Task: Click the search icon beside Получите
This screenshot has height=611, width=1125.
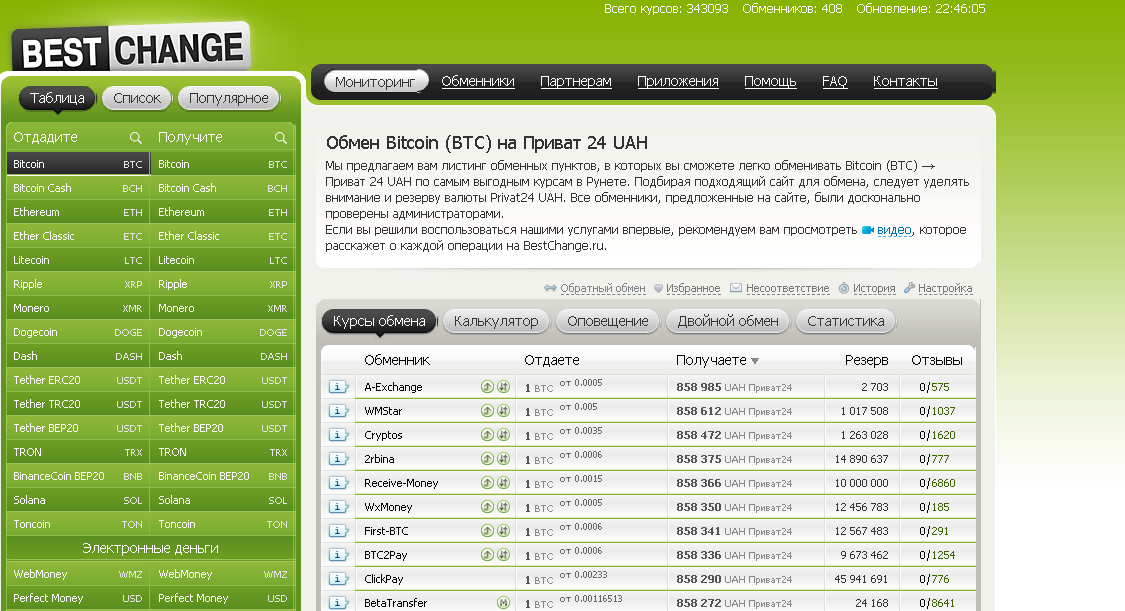Action: (281, 138)
